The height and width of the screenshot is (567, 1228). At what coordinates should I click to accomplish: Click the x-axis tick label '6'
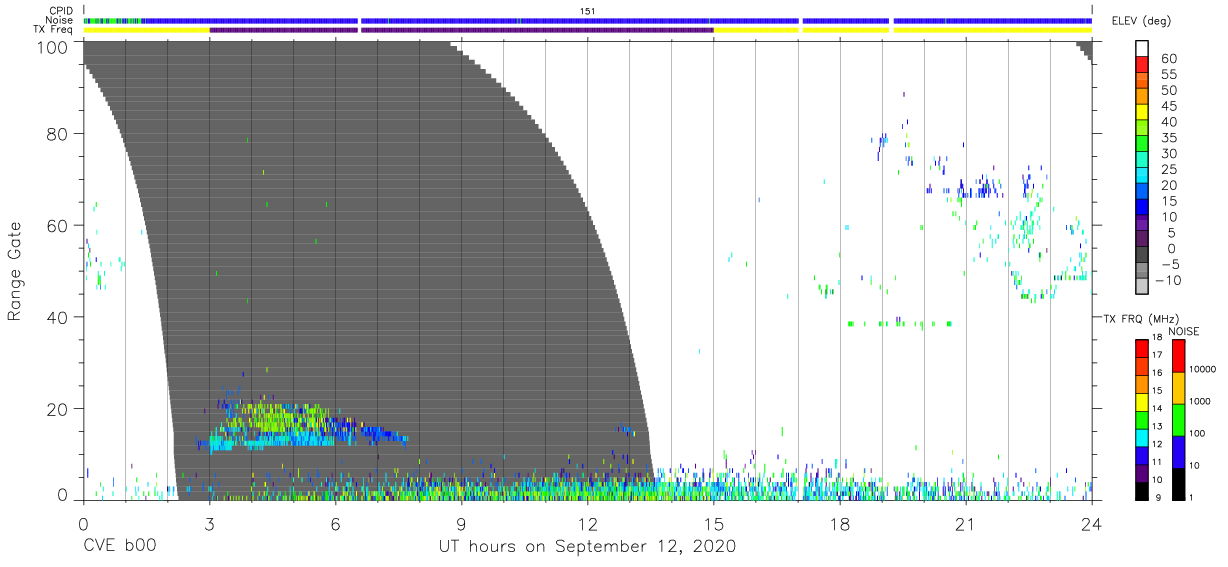[335, 523]
